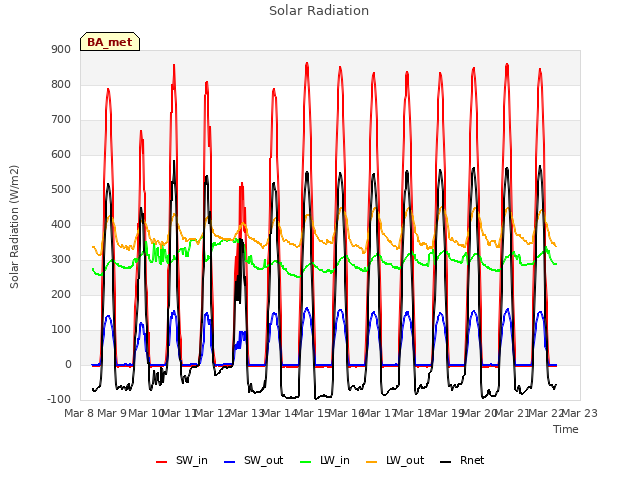Click the red SW_in legend color marker
The width and height of the screenshot is (640, 480).
162,462
